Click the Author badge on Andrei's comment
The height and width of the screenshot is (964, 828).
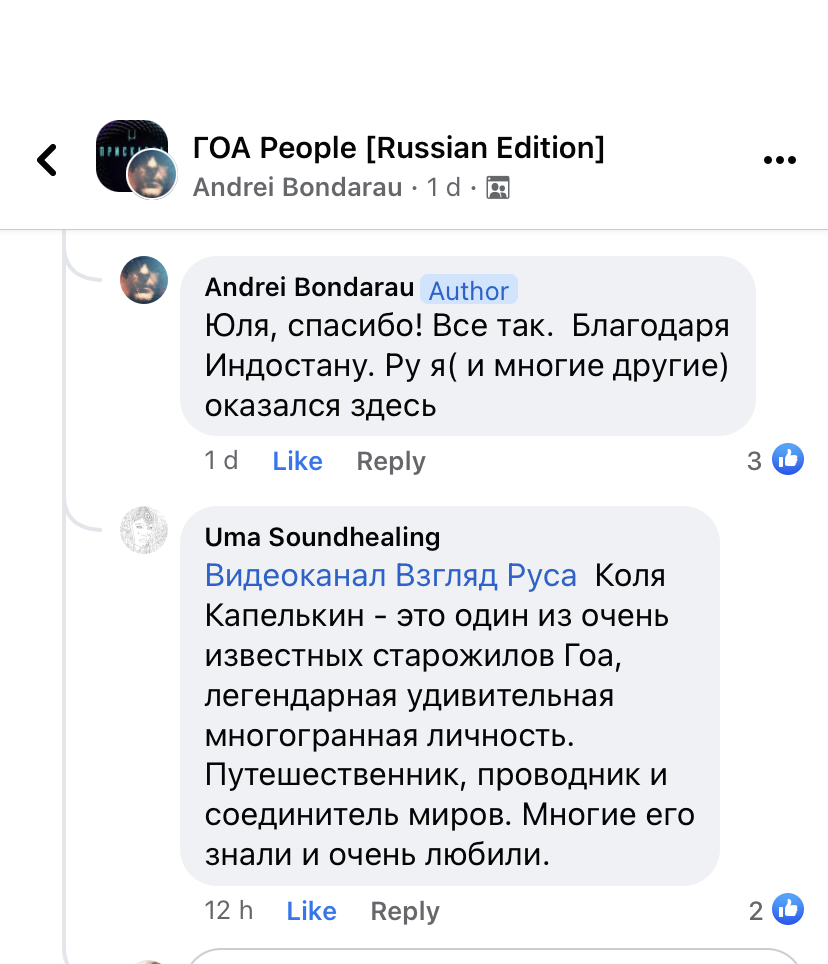pyautogui.click(x=469, y=290)
